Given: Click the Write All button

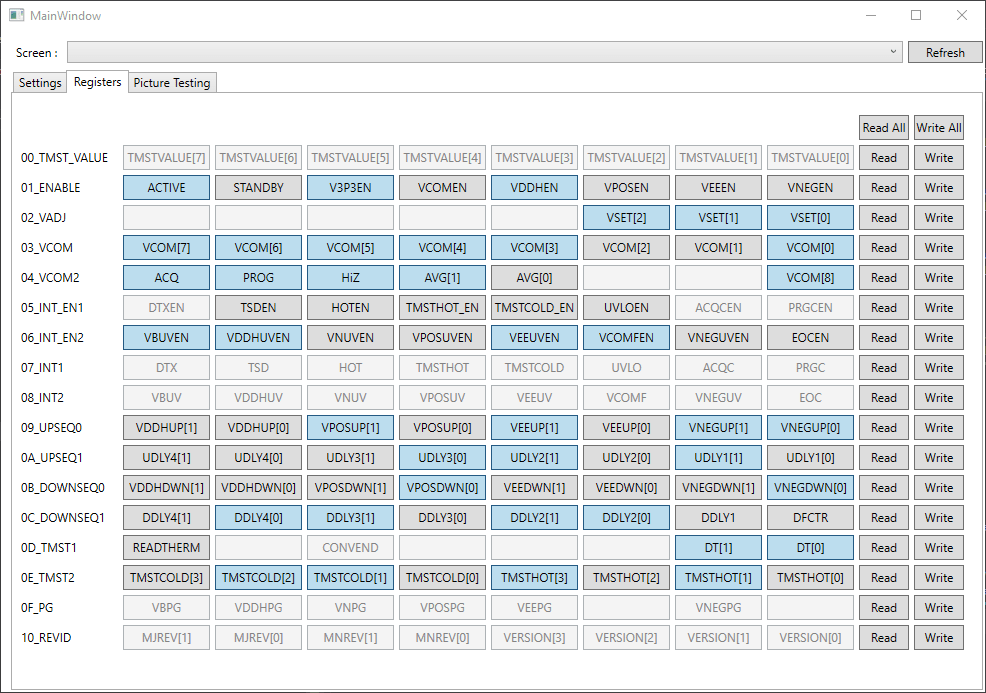Looking at the screenshot, I should [x=938, y=127].
